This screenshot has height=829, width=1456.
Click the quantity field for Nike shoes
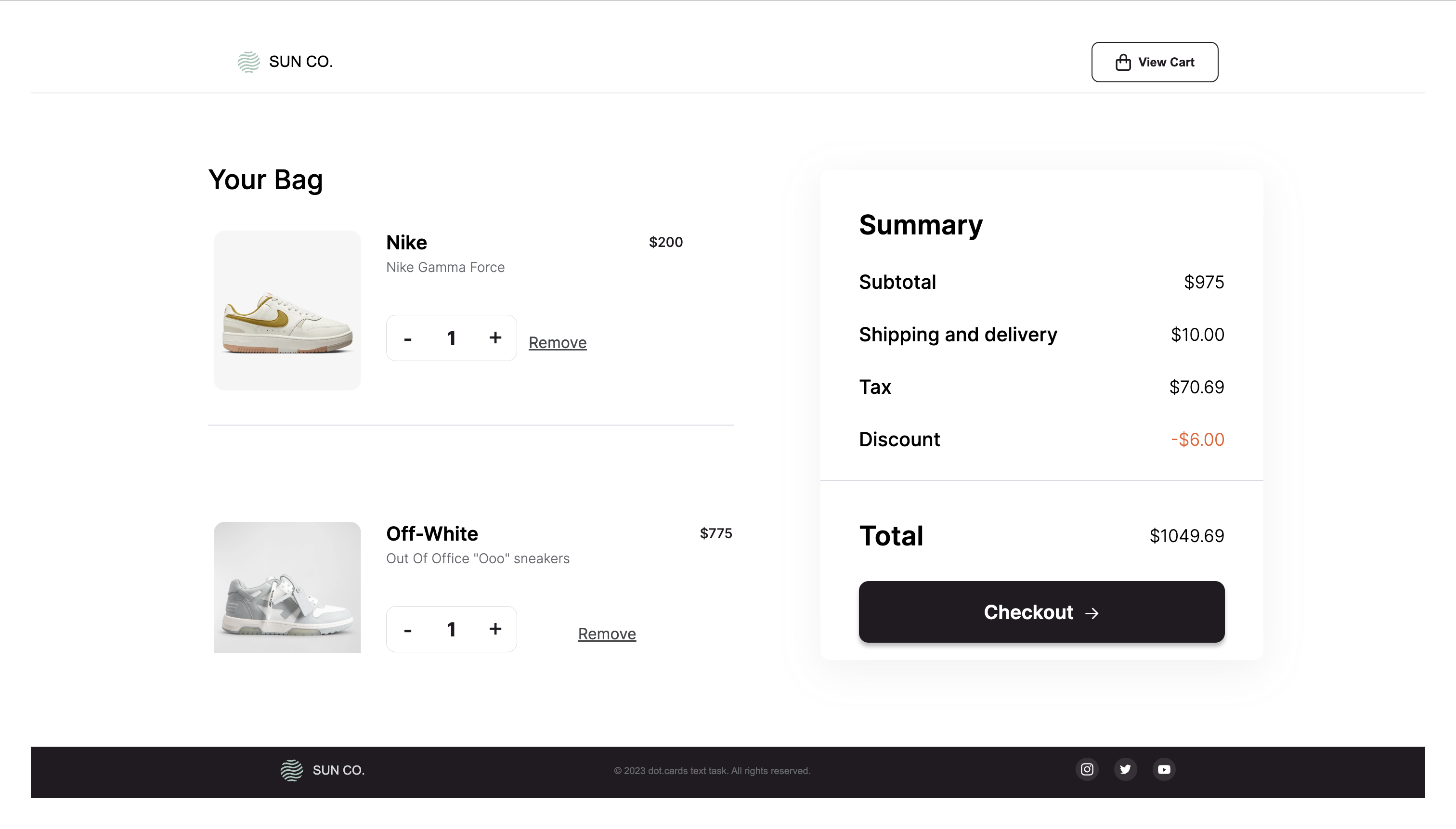pos(451,338)
